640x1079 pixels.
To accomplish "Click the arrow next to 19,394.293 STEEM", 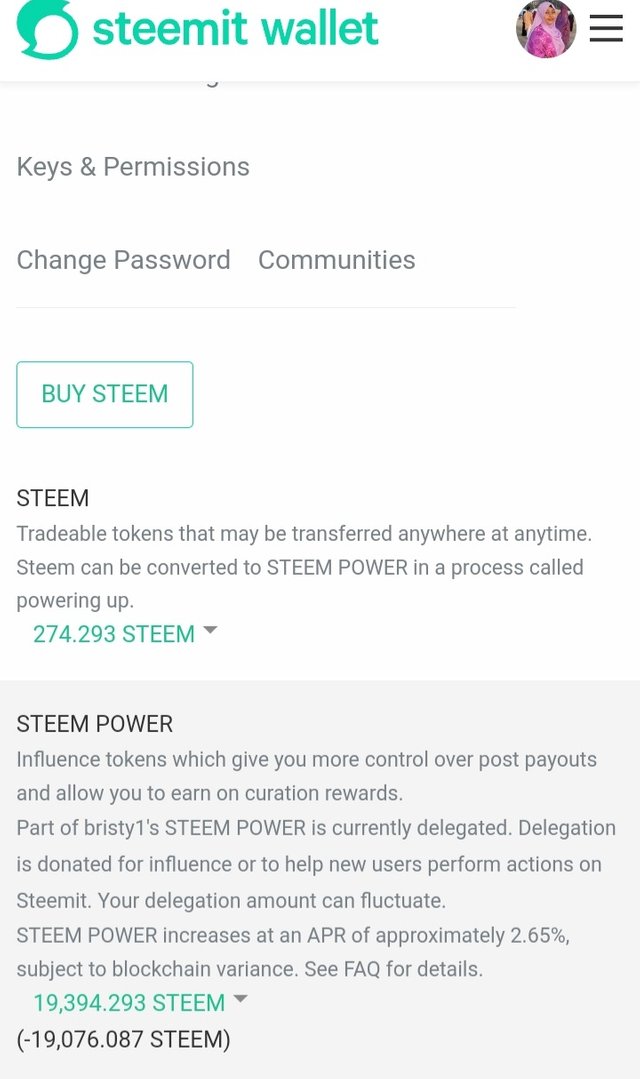I will pyautogui.click(x=240, y=999).
